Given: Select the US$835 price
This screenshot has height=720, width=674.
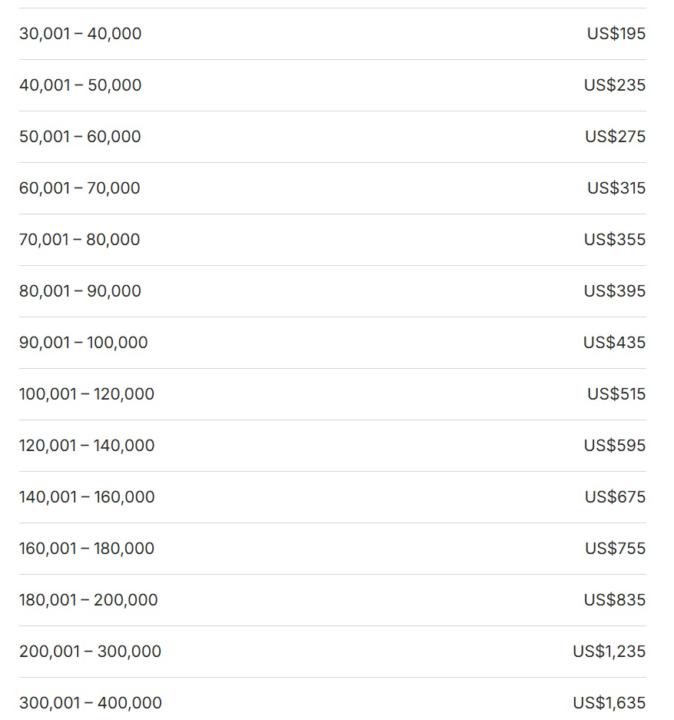Looking at the screenshot, I should pos(615,600).
